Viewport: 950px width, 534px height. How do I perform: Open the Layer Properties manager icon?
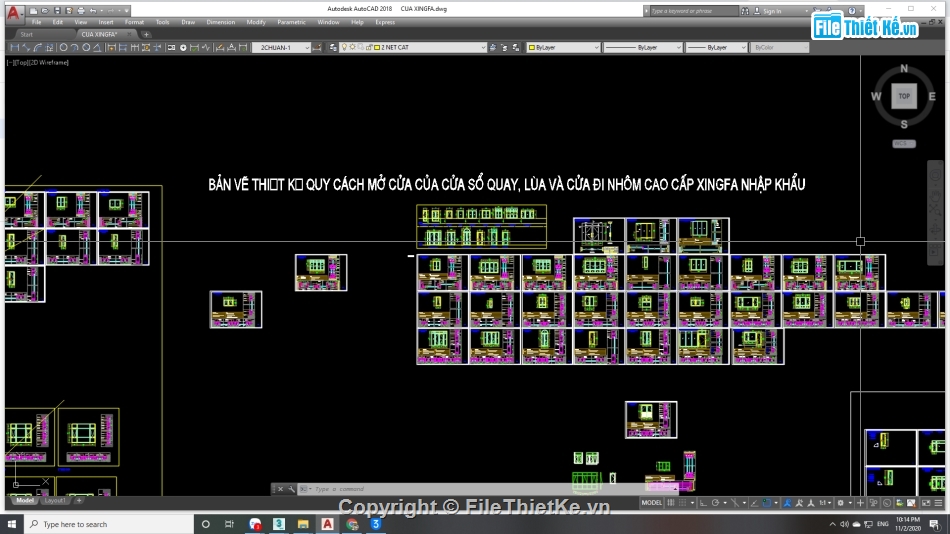click(333, 47)
